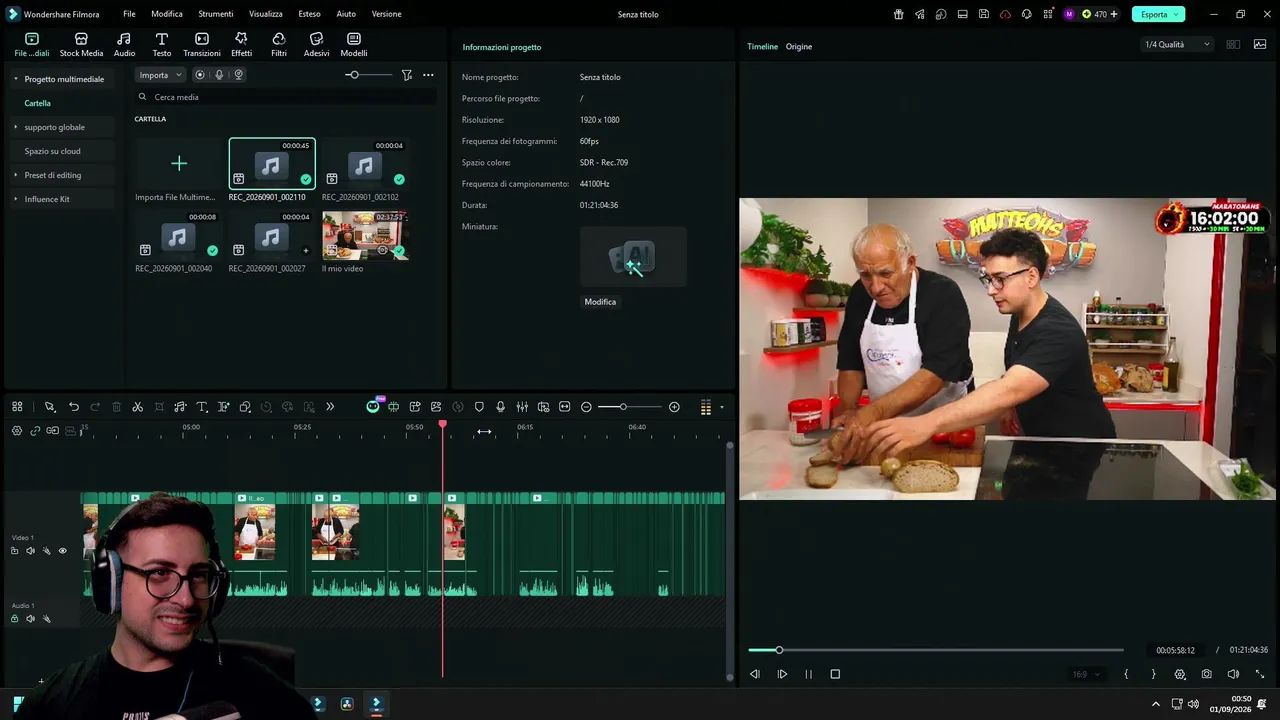Open the Strumenti menu
1280x720 pixels.
click(x=216, y=14)
